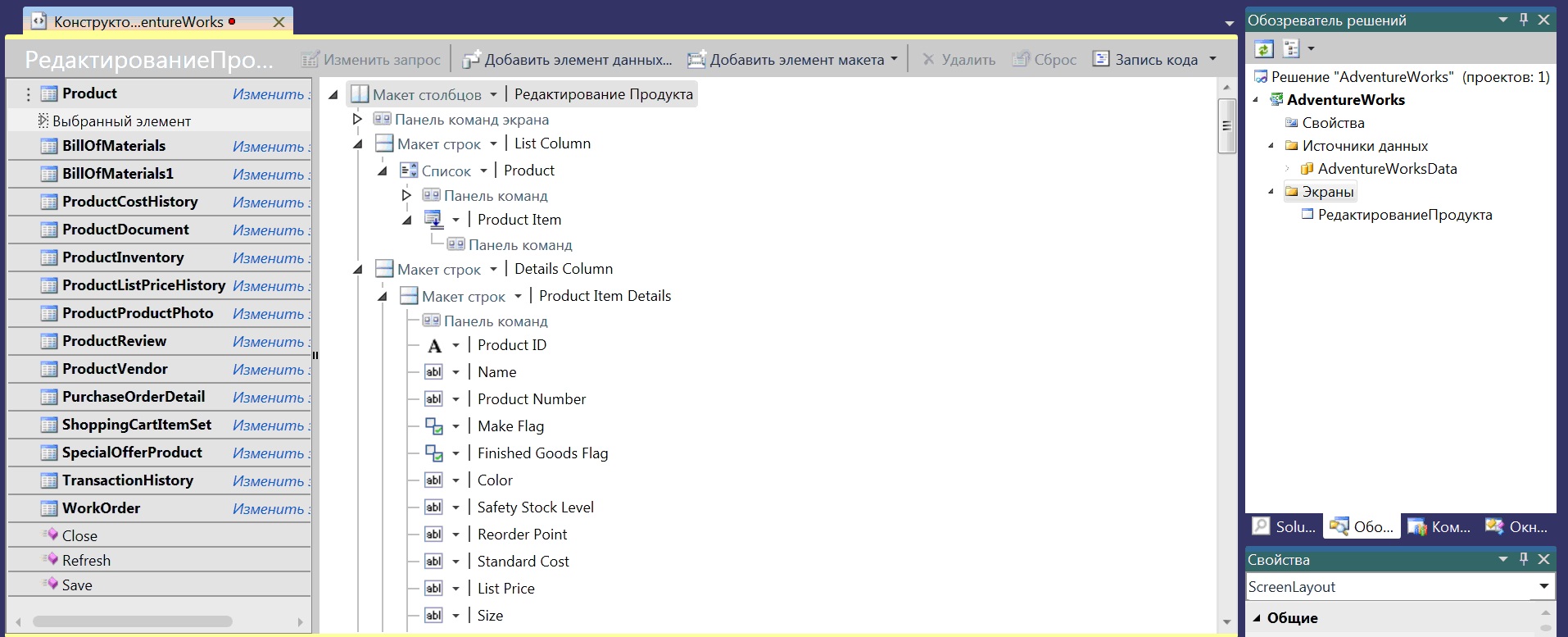Click the Save method icon in the left pane
The image size is (1568, 637).
tap(51, 585)
